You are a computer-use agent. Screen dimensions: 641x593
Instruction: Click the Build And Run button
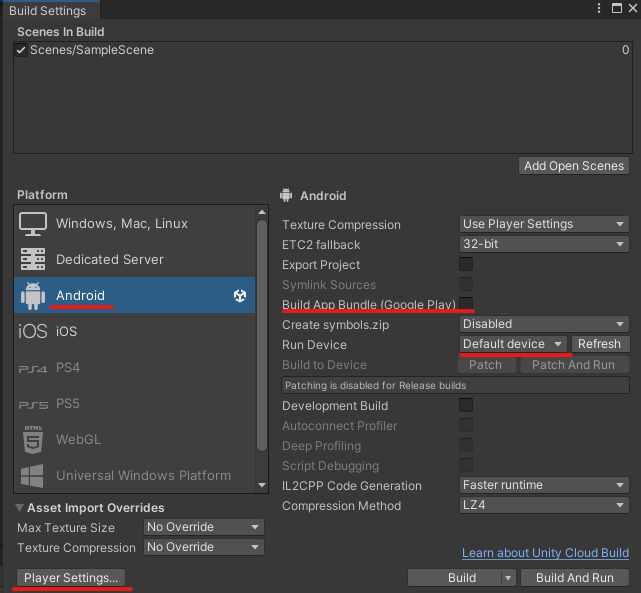point(575,578)
